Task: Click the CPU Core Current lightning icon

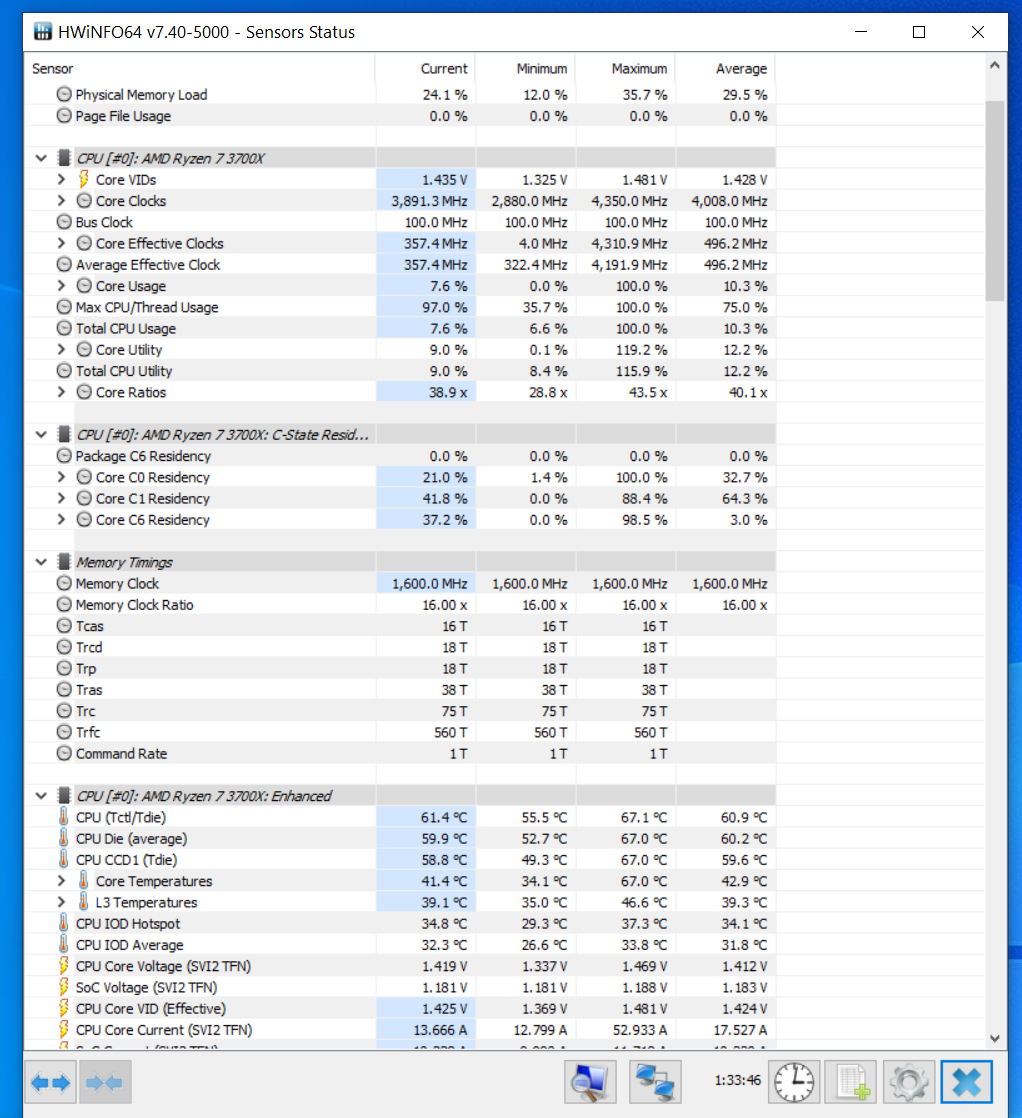Action: pyautogui.click(x=63, y=1029)
